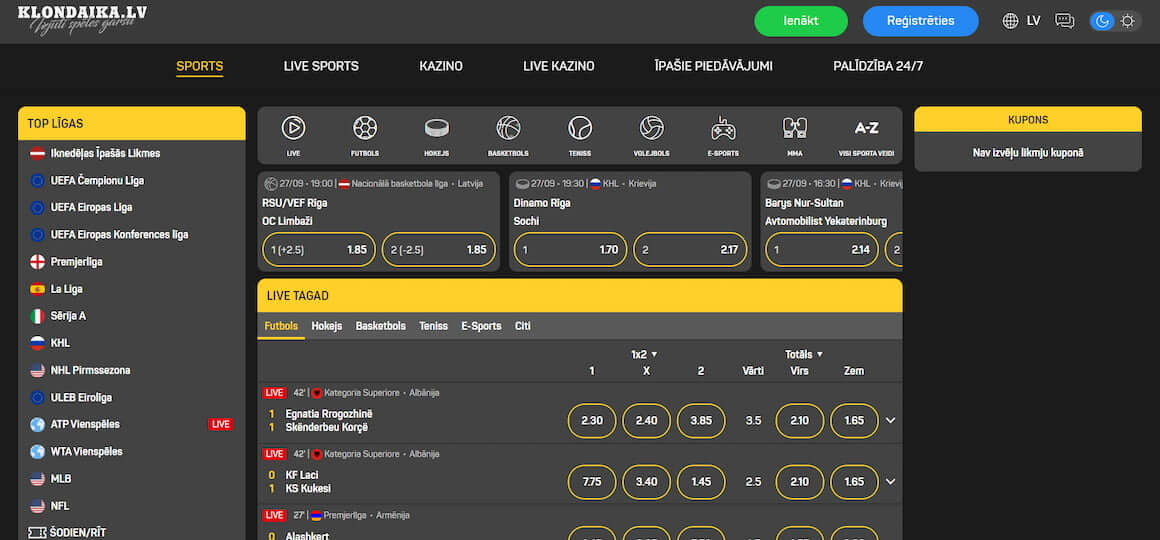Pick Egnatia Rrogozhinë home odds 2.30

coord(592,420)
